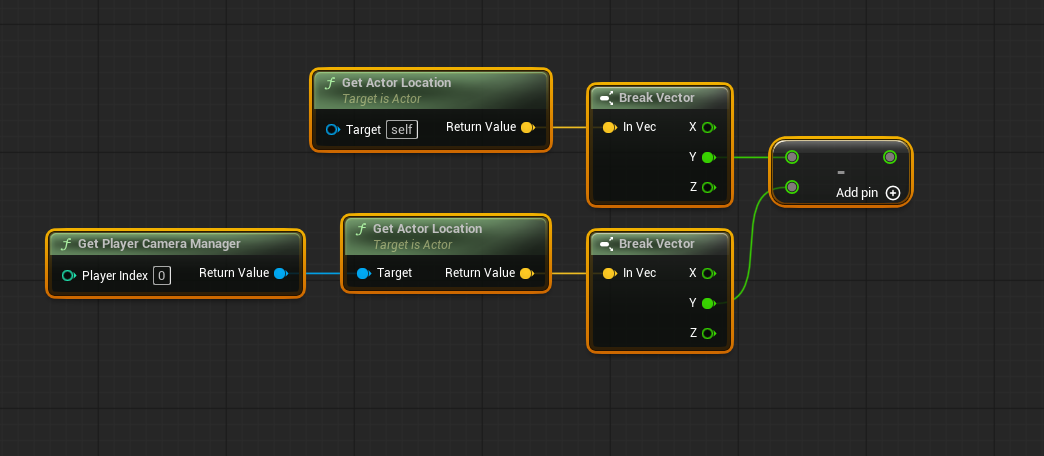
Task: Select the lower Break Vector node title
Action: pyautogui.click(x=656, y=244)
